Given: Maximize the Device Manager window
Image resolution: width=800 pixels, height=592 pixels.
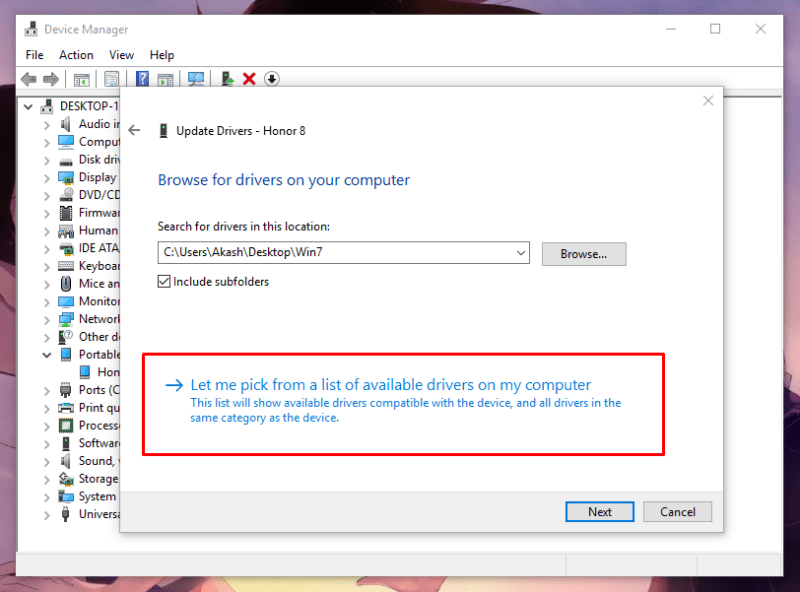Looking at the screenshot, I should tap(715, 29).
